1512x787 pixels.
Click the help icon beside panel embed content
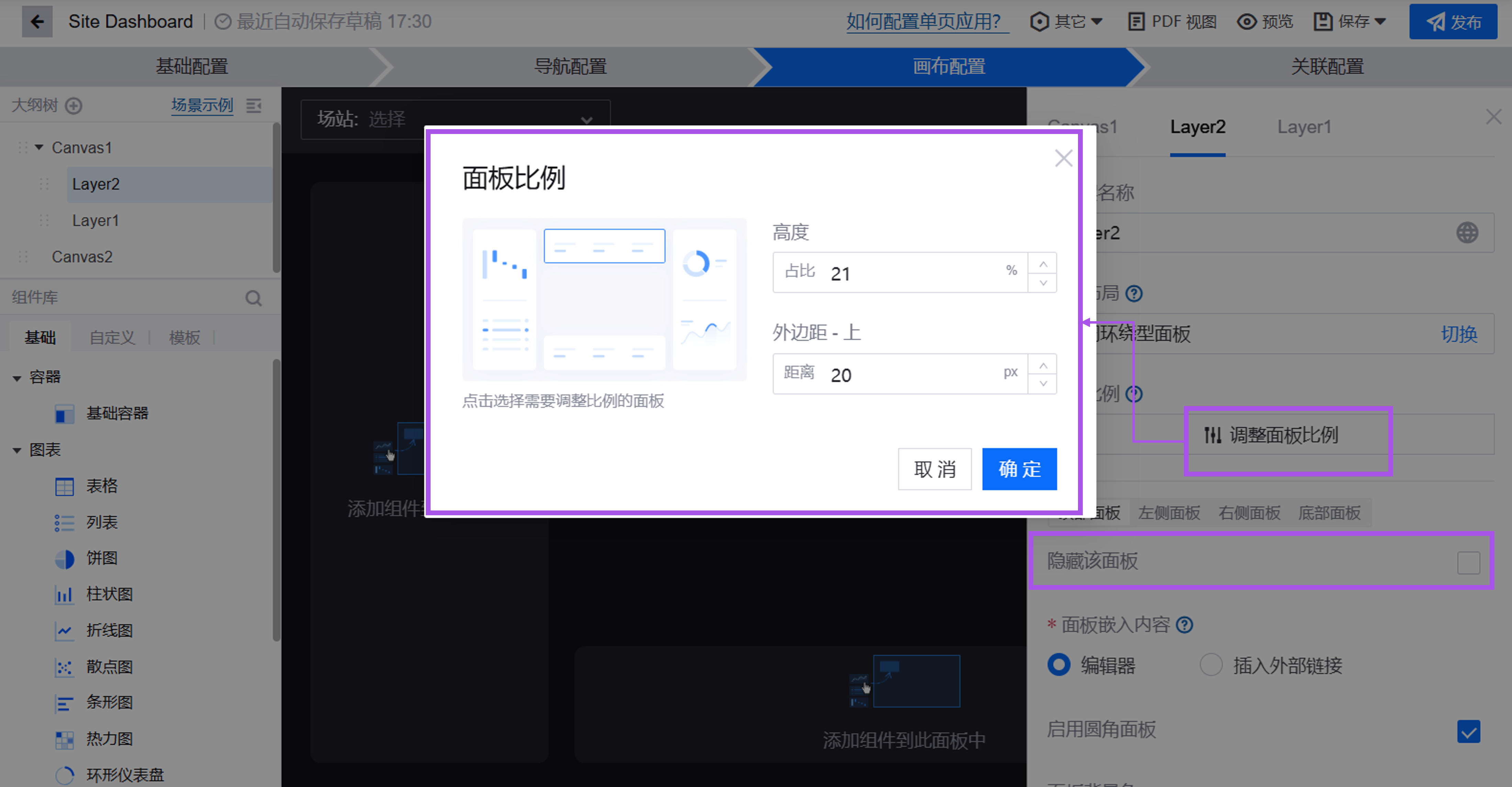point(1185,625)
